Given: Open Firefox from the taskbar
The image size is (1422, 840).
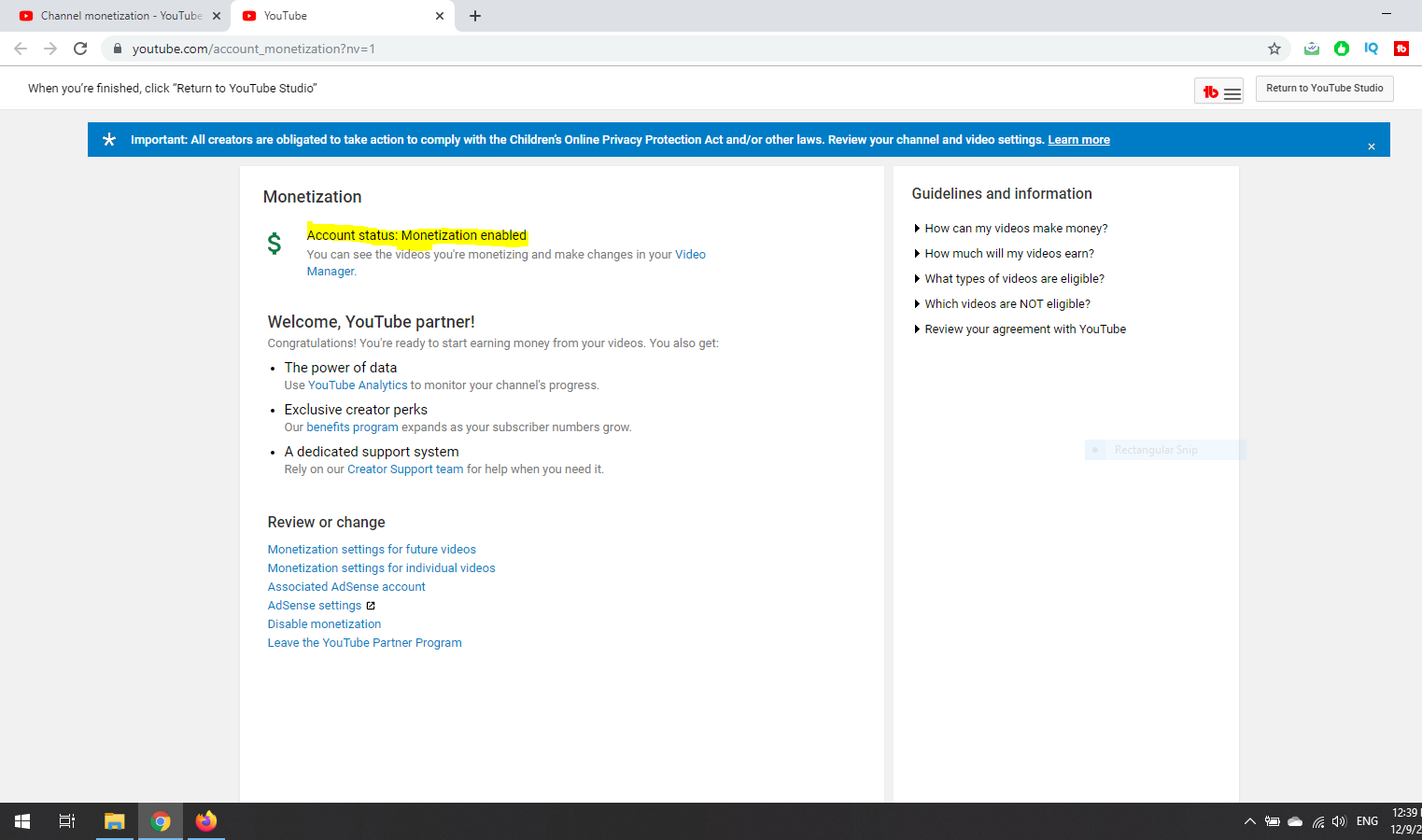Looking at the screenshot, I should pyautogui.click(x=206, y=821).
